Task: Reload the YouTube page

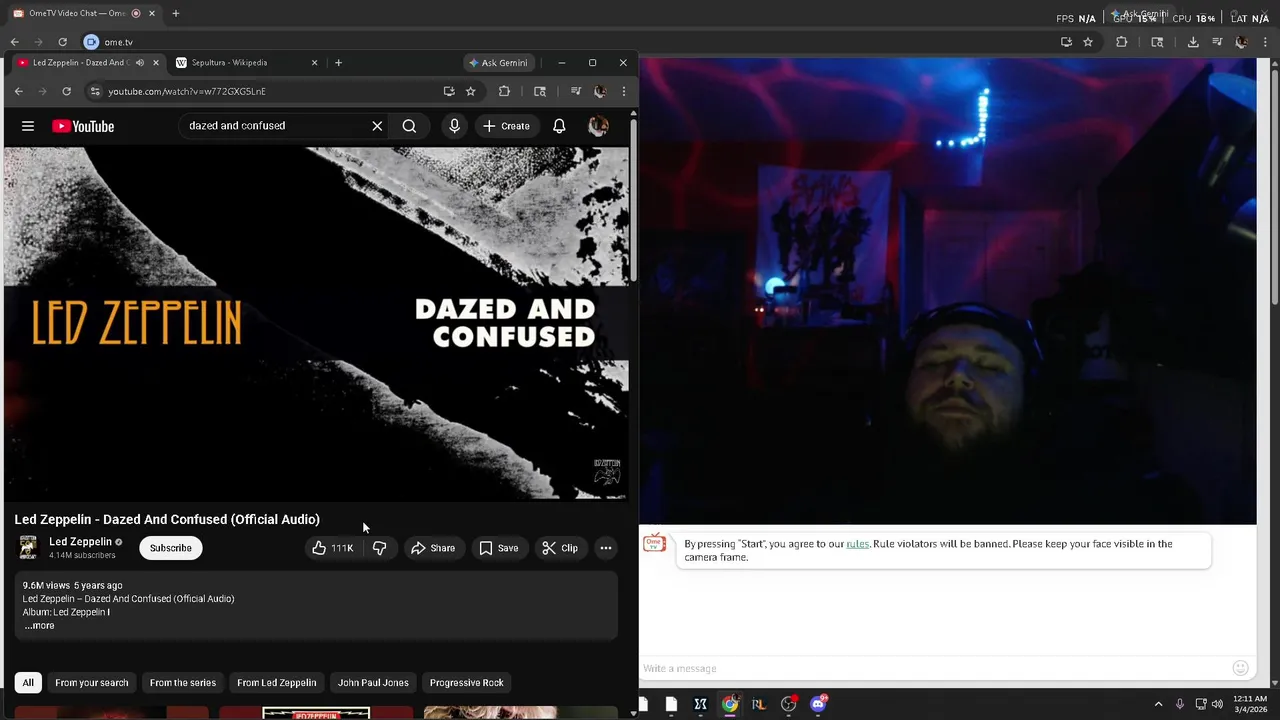Action: coord(66,91)
